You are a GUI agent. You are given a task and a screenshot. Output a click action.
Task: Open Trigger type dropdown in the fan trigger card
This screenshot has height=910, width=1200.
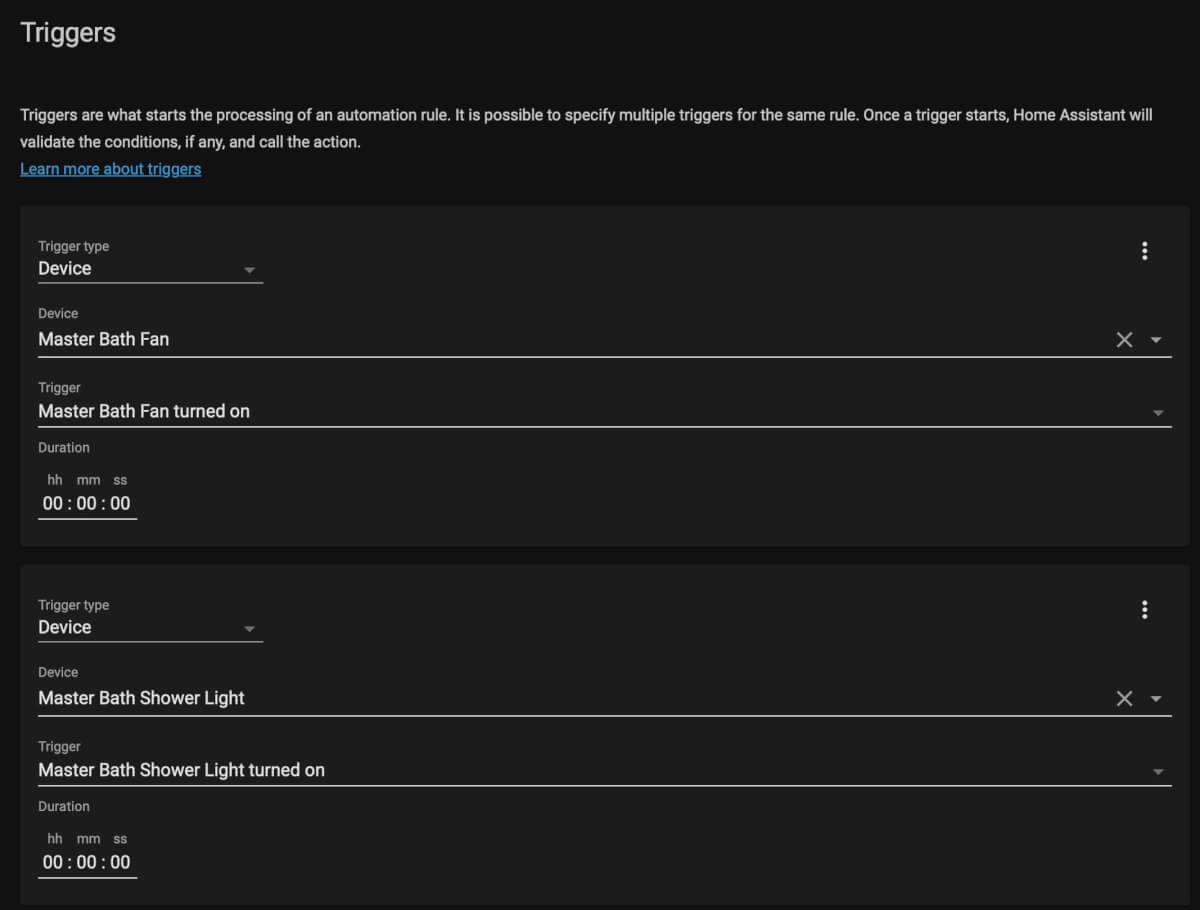(x=150, y=269)
